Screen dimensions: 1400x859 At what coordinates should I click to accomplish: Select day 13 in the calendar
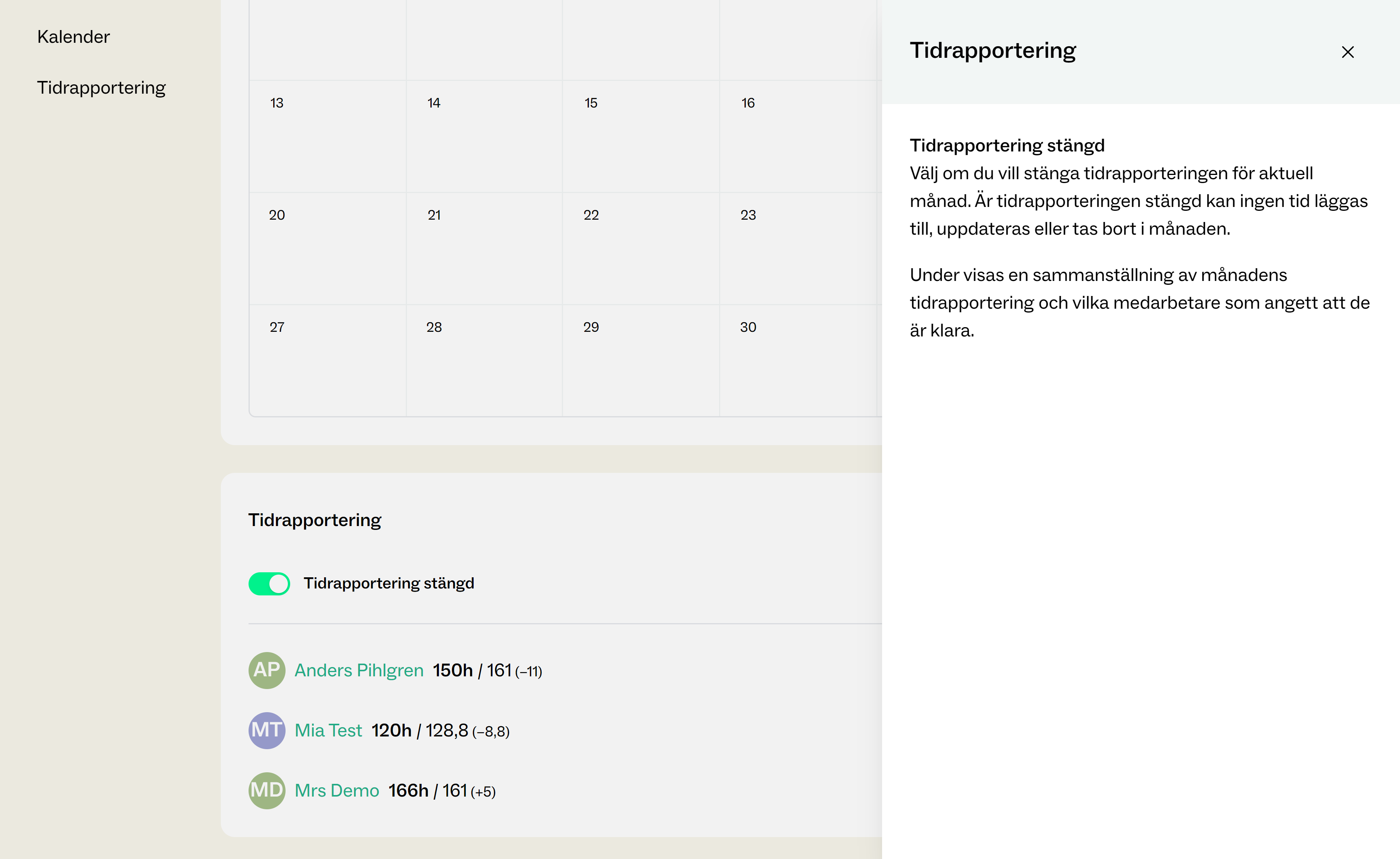(327, 136)
